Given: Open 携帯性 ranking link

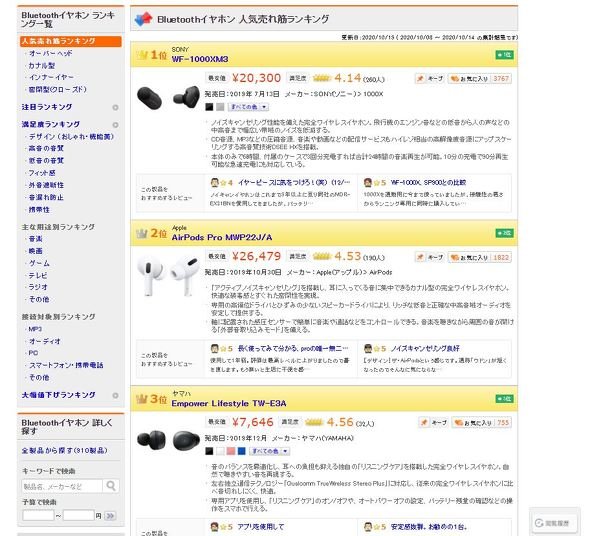Looking at the screenshot, I should 39,210.
